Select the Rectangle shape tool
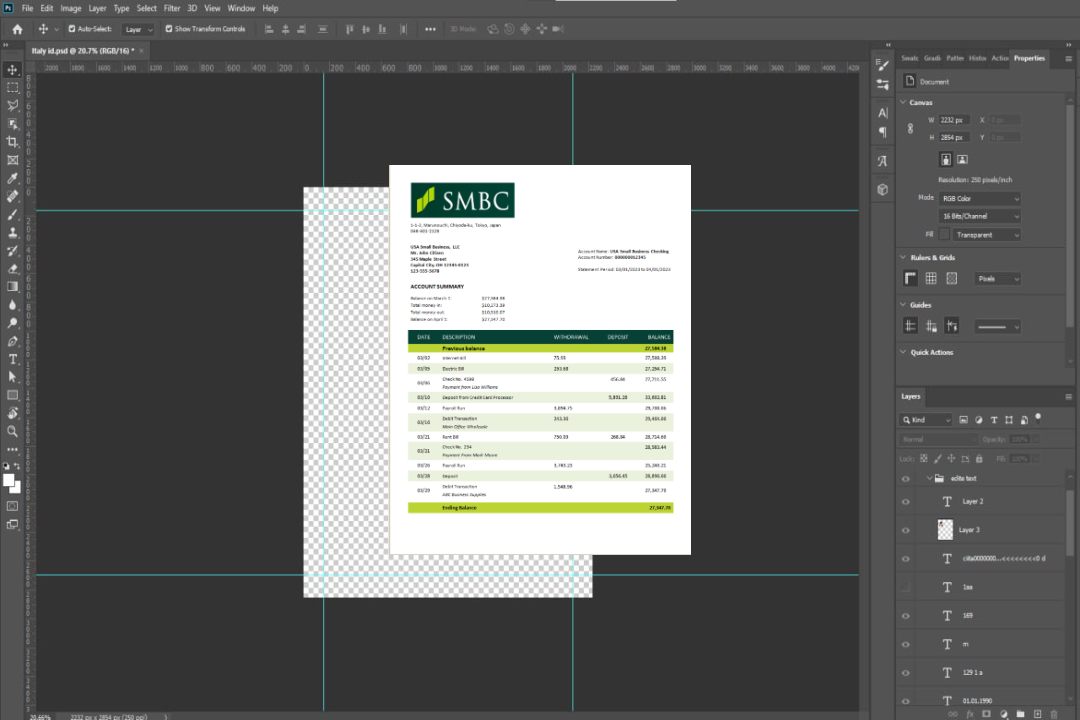This screenshot has height=720, width=1080. pyautogui.click(x=12, y=395)
